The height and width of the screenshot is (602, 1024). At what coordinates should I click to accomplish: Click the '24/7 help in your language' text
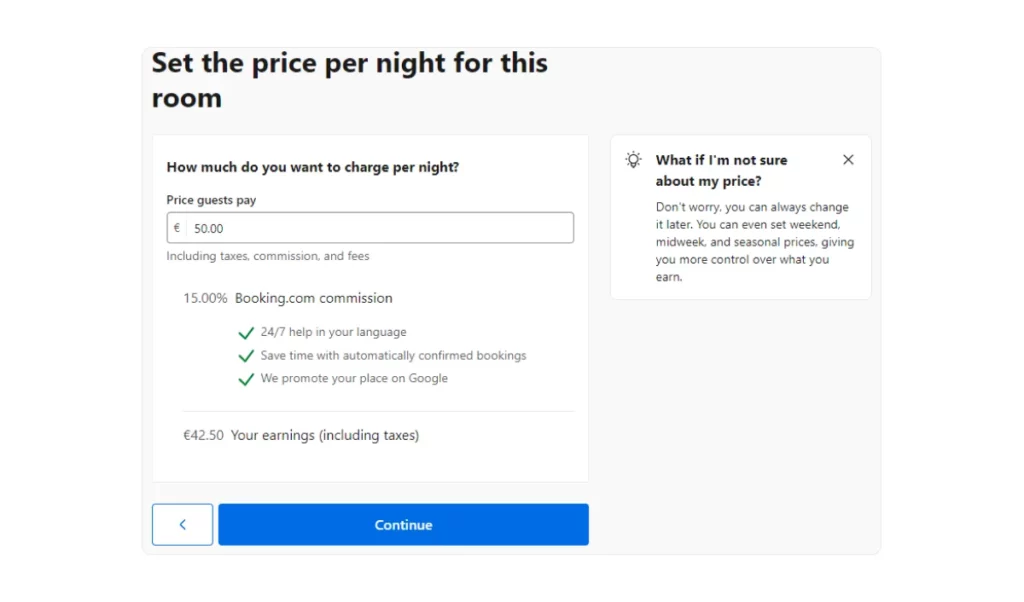point(333,332)
